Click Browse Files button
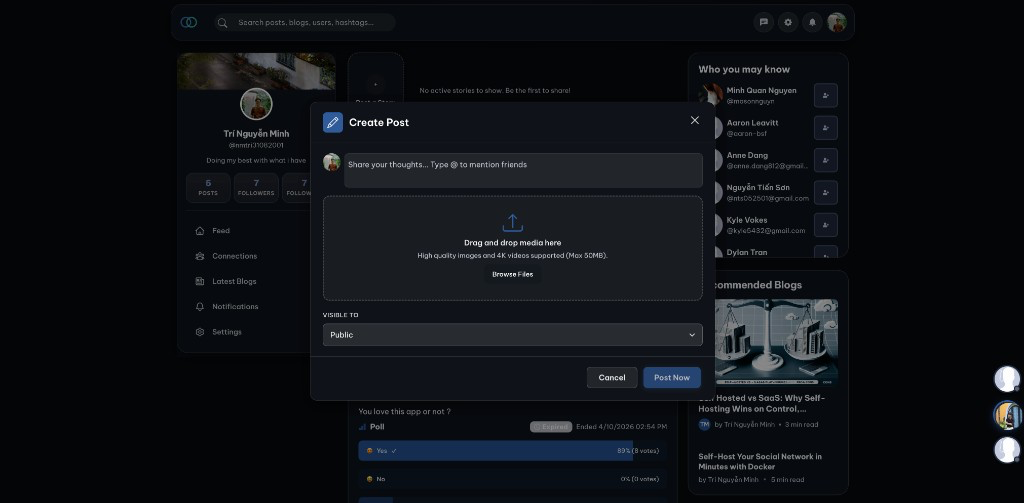Screen dimensions: 1024x503 coord(513,274)
